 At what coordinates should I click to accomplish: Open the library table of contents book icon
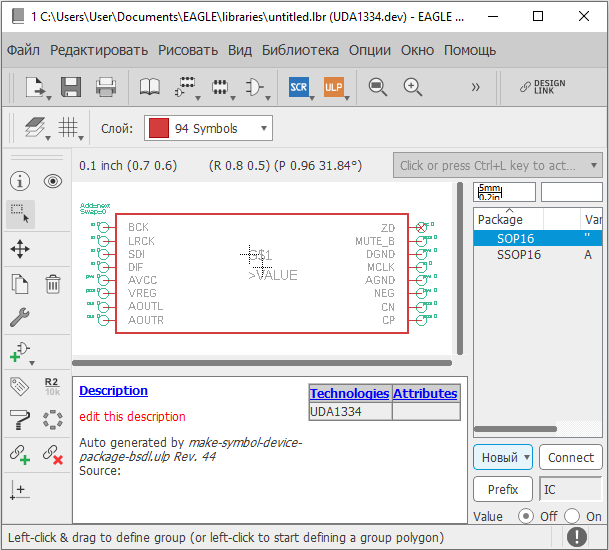150,87
